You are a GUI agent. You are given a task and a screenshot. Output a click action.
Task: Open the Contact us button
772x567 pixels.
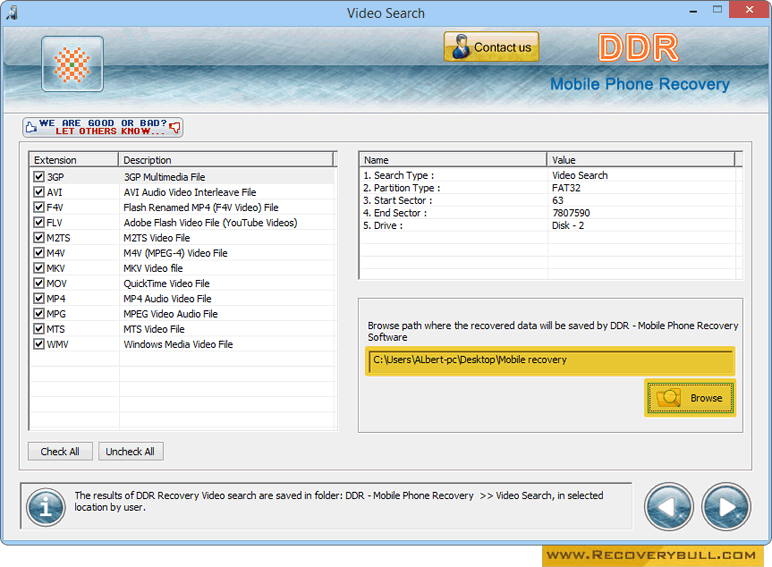(491, 47)
